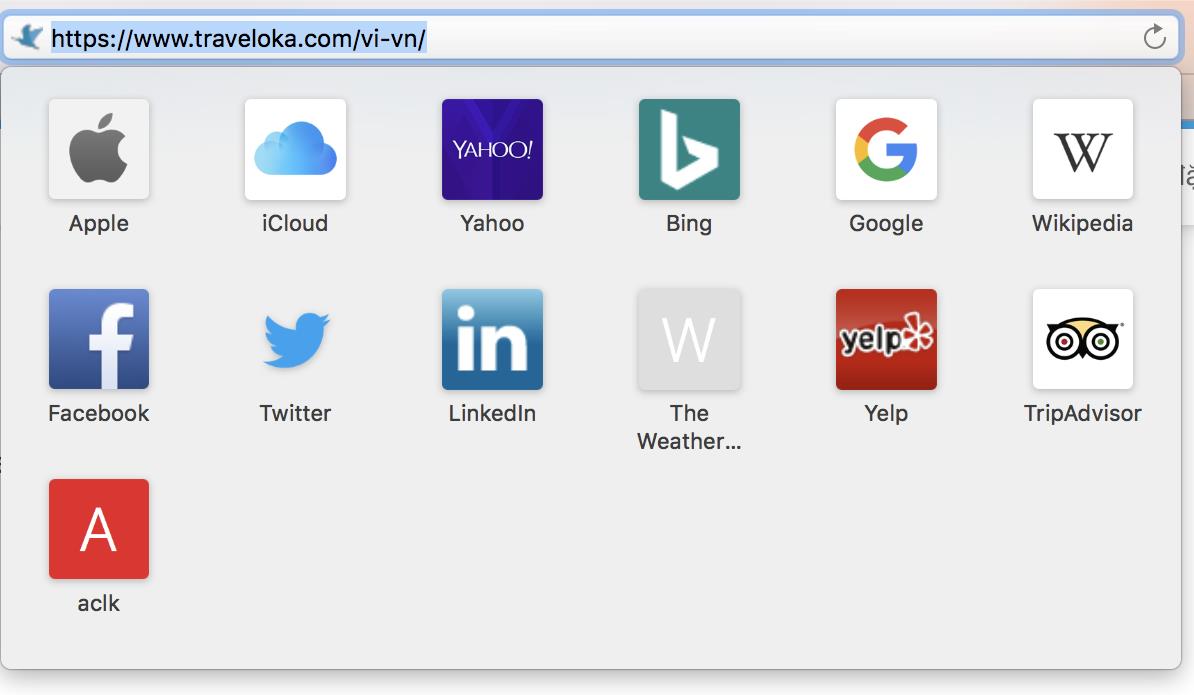Screen dimensions: 1194x695
Task: Open the Facebook favorite icon
Action: click(x=99, y=339)
